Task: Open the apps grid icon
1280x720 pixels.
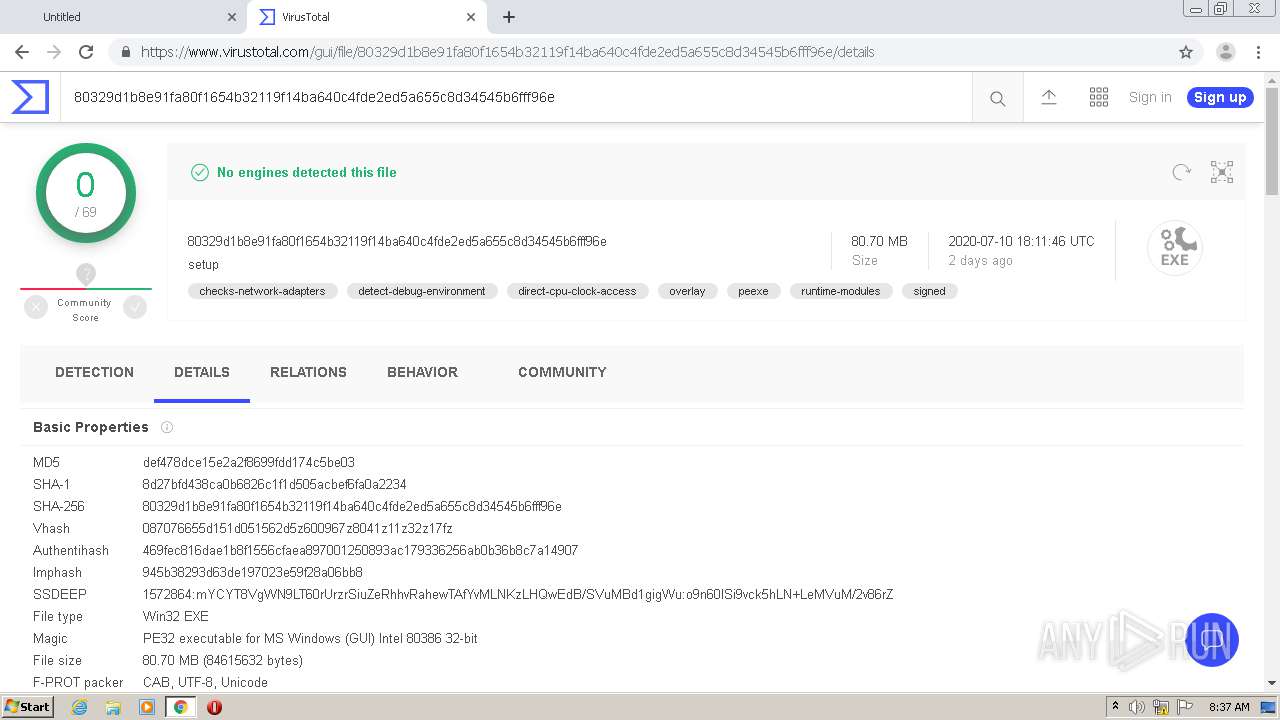Action: [1099, 97]
